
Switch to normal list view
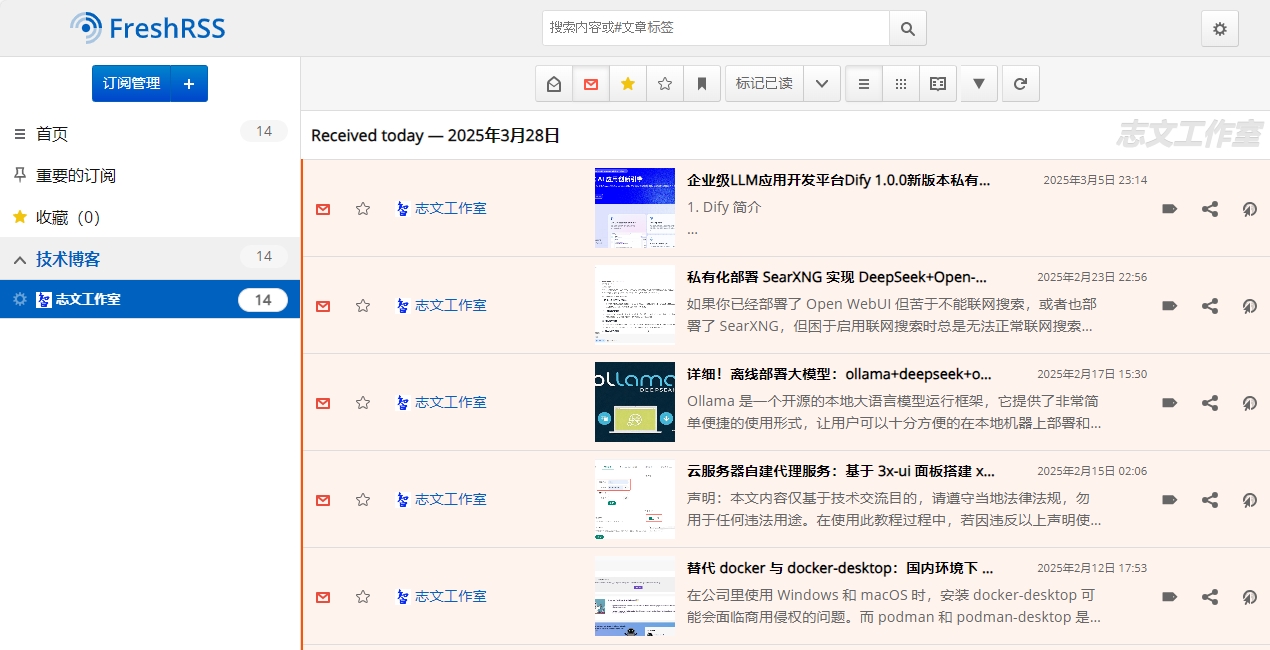864,84
